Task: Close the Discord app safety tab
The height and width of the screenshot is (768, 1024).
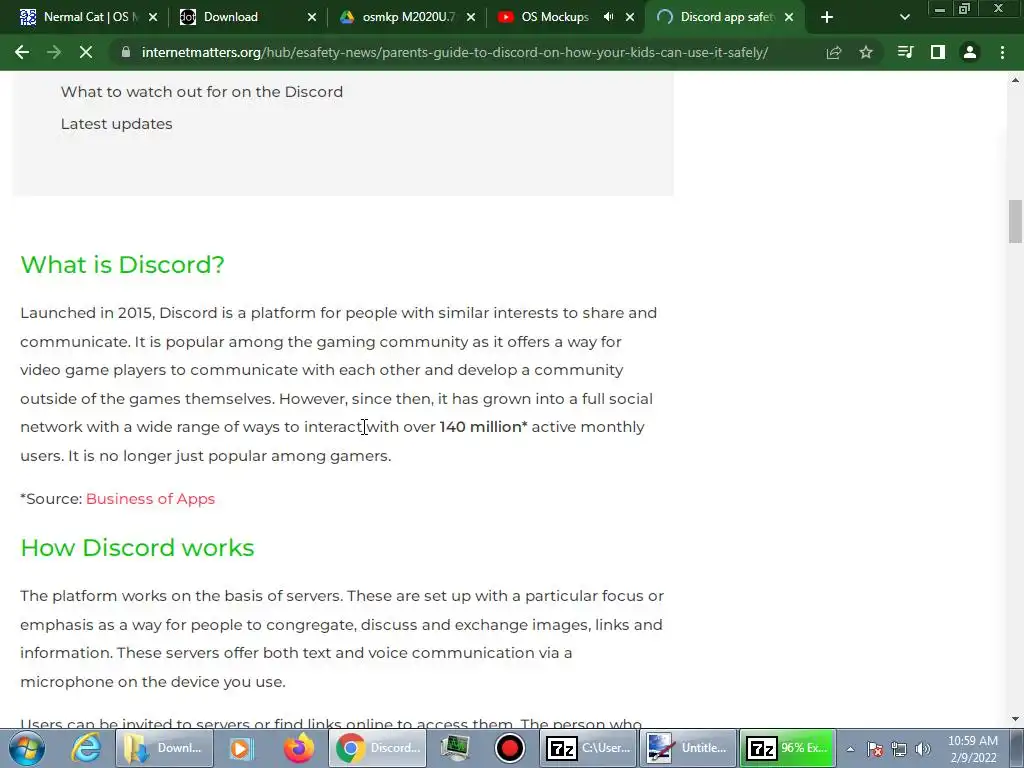Action: tap(789, 17)
